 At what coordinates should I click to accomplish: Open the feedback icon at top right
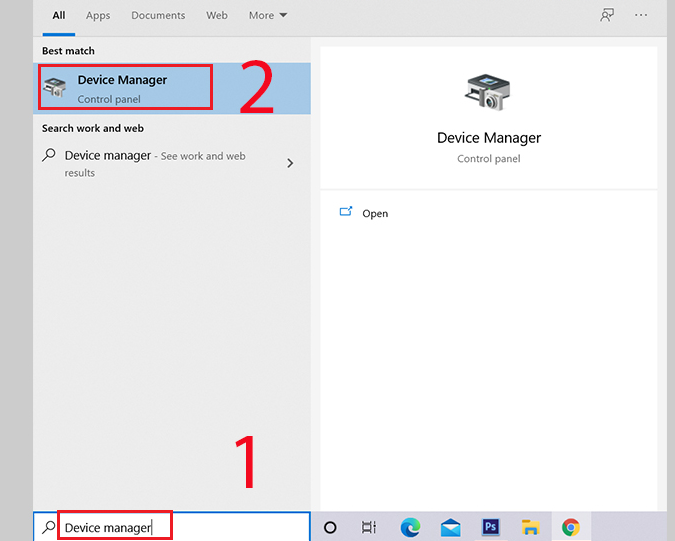pyautogui.click(x=607, y=15)
